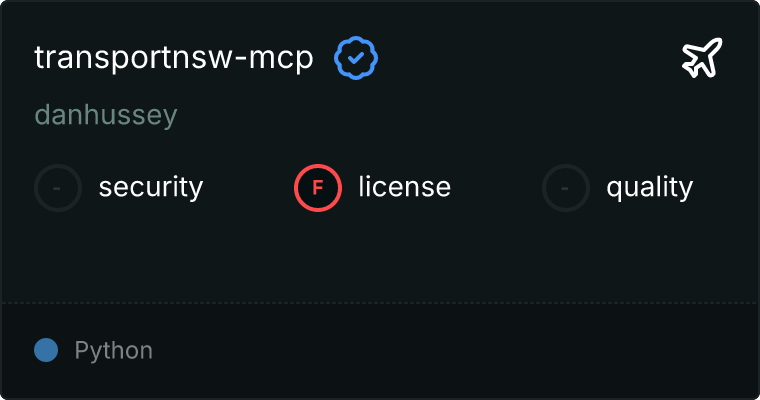Image resolution: width=760 pixels, height=400 pixels.
Task: Click the dashed divider above the Python footer
Action: tap(380, 303)
